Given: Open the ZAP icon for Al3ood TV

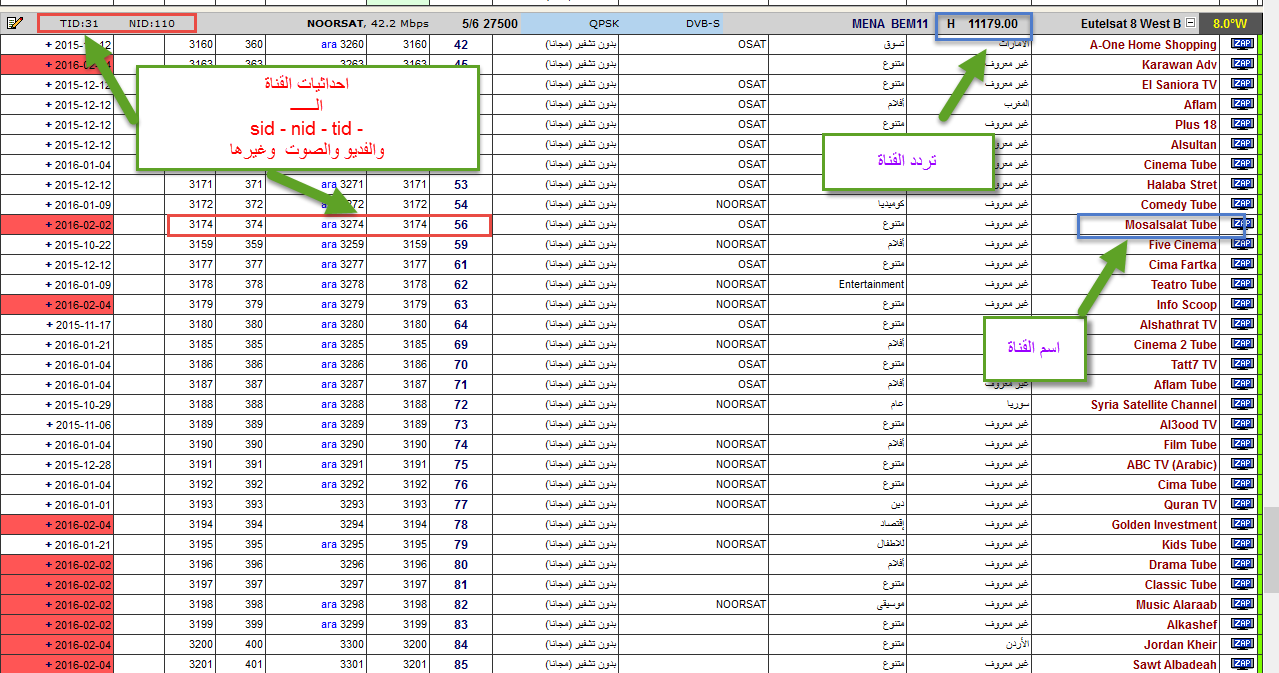Looking at the screenshot, I should tap(1241, 424).
